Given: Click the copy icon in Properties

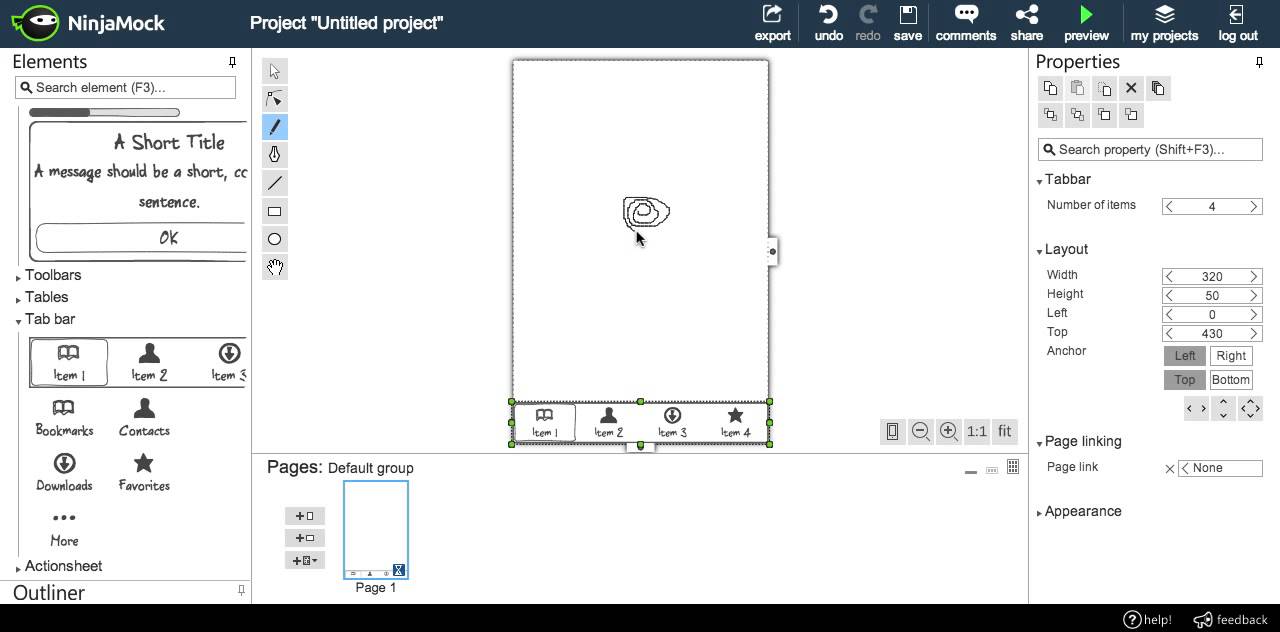Looking at the screenshot, I should 1050,88.
